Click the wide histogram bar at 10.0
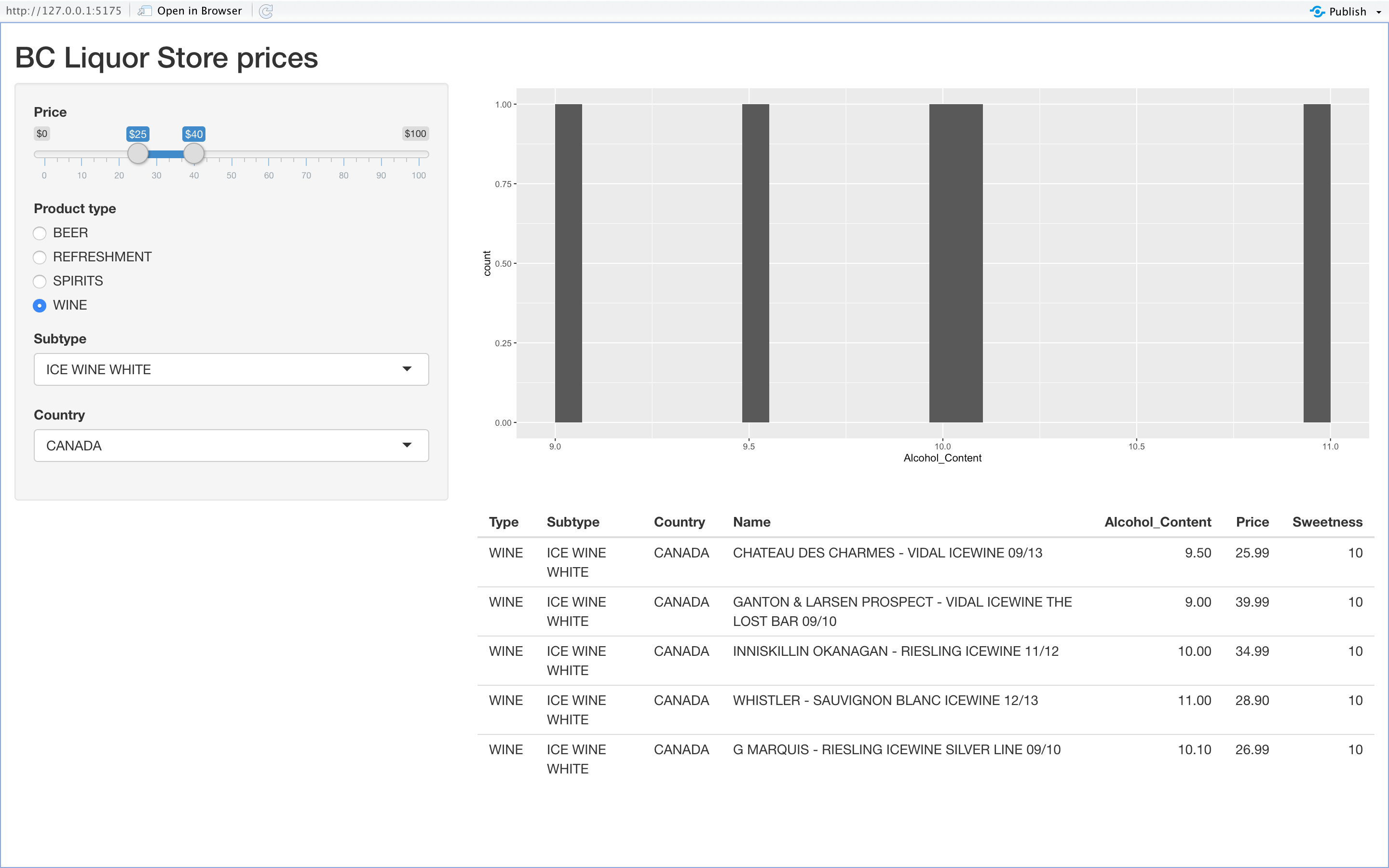 tap(955, 263)
